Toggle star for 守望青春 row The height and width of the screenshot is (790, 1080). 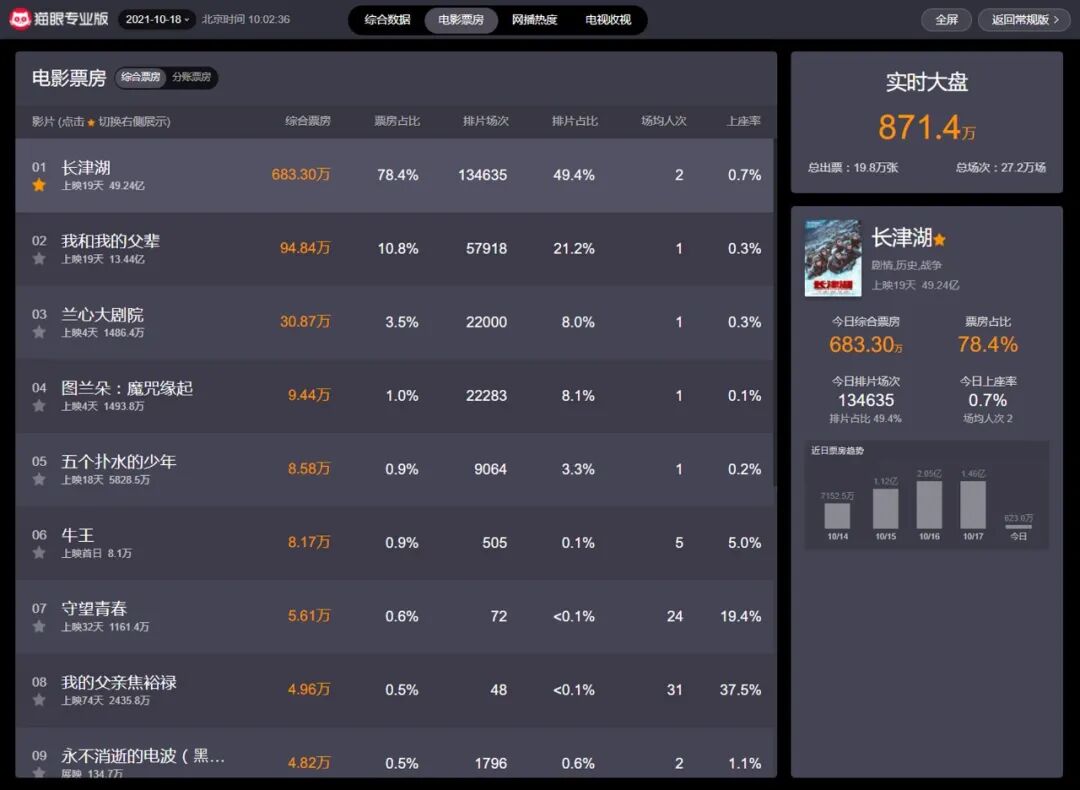[39, 627]
